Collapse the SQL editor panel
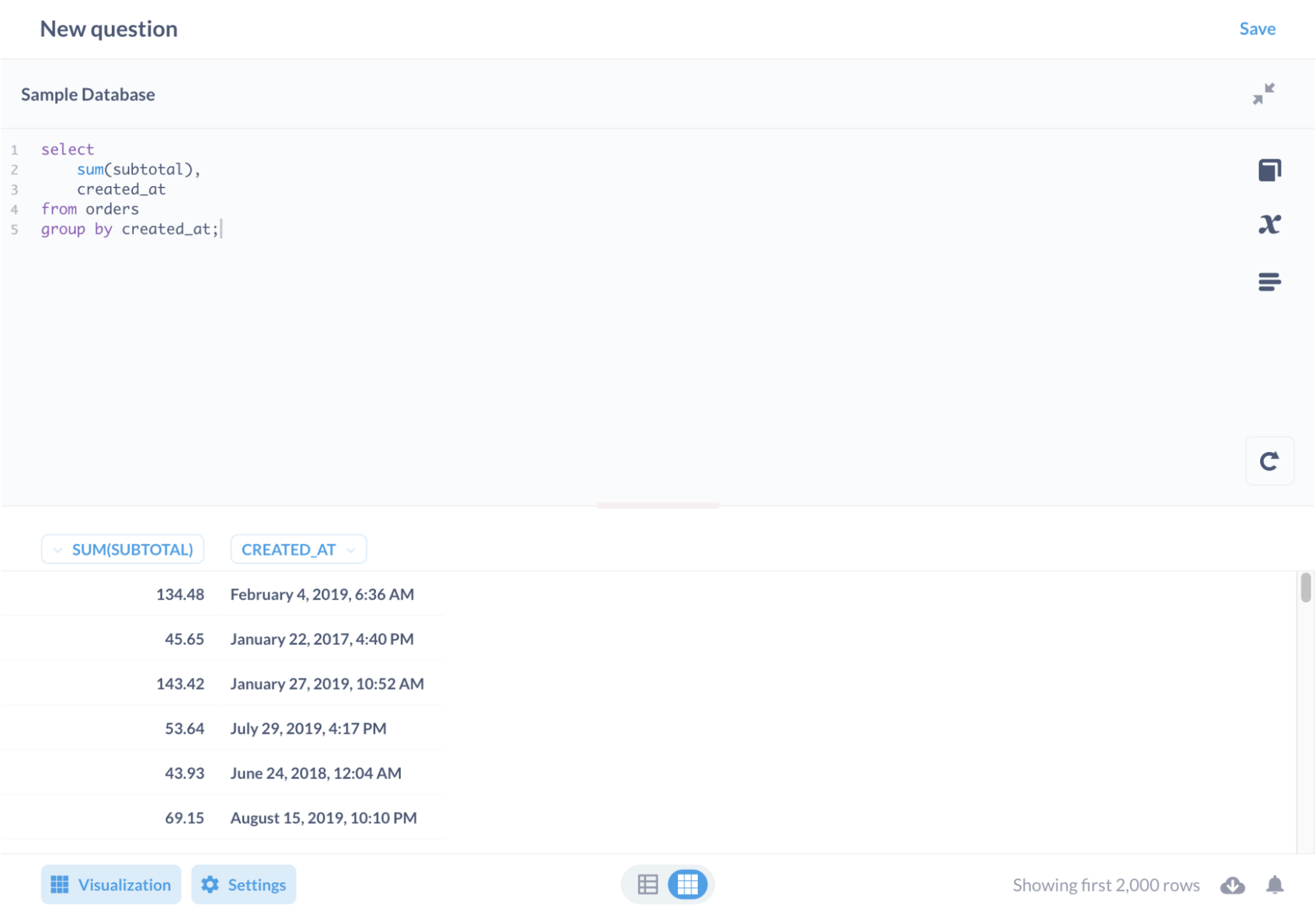The width and height of the screenshot is (1316, 914). 1263,94
